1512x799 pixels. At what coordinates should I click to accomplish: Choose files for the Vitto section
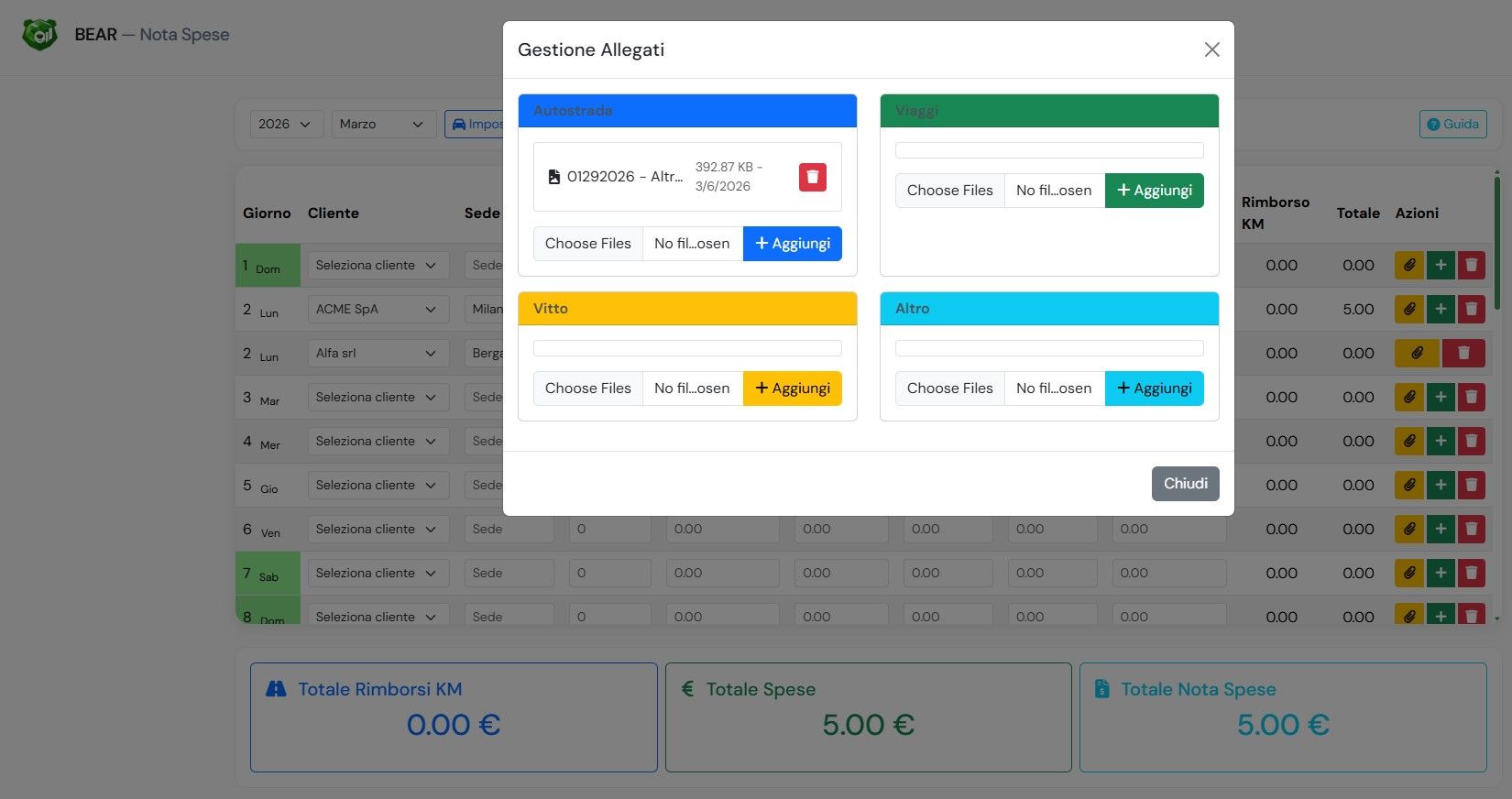588,389
